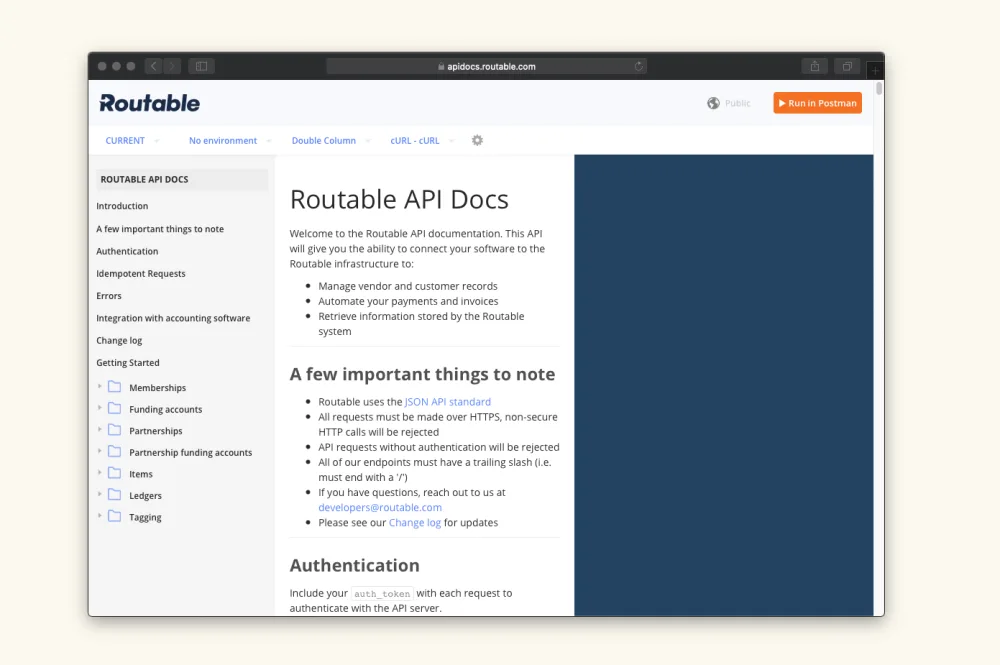Click the Public visibility label
The width and height of the screenshot is (1000, 665).
tap(737, 103)
